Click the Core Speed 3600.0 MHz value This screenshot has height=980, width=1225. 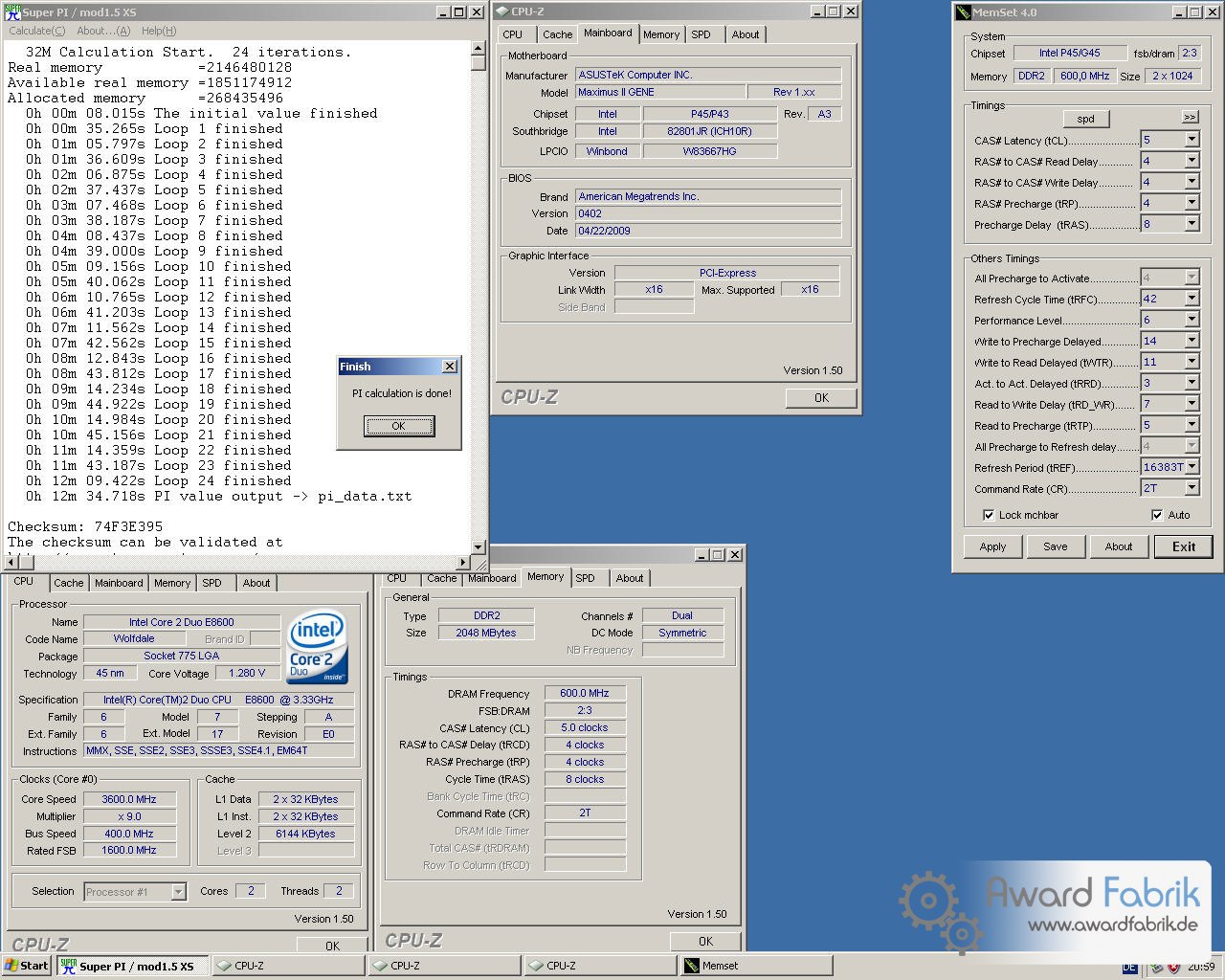point(129,799)
